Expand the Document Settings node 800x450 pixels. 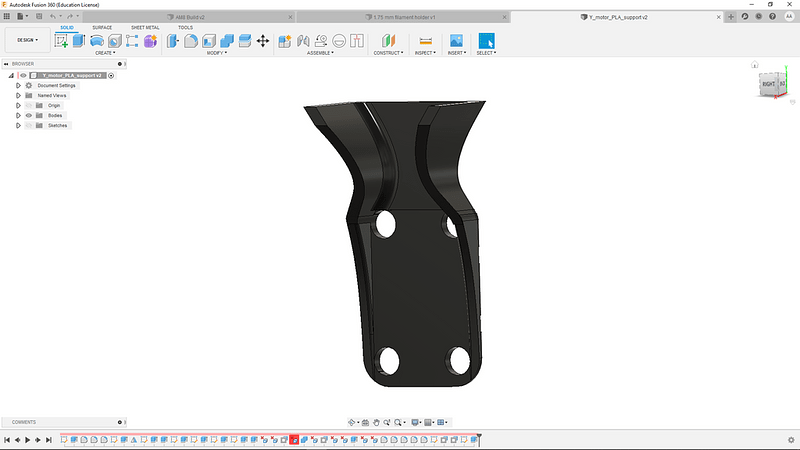point(18,86)
